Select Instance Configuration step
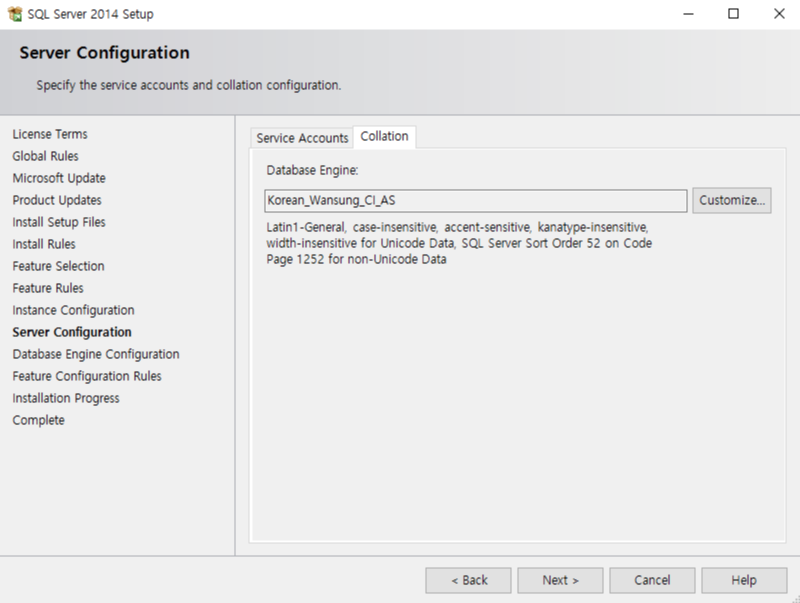800x603 pixels. [73, 310]
